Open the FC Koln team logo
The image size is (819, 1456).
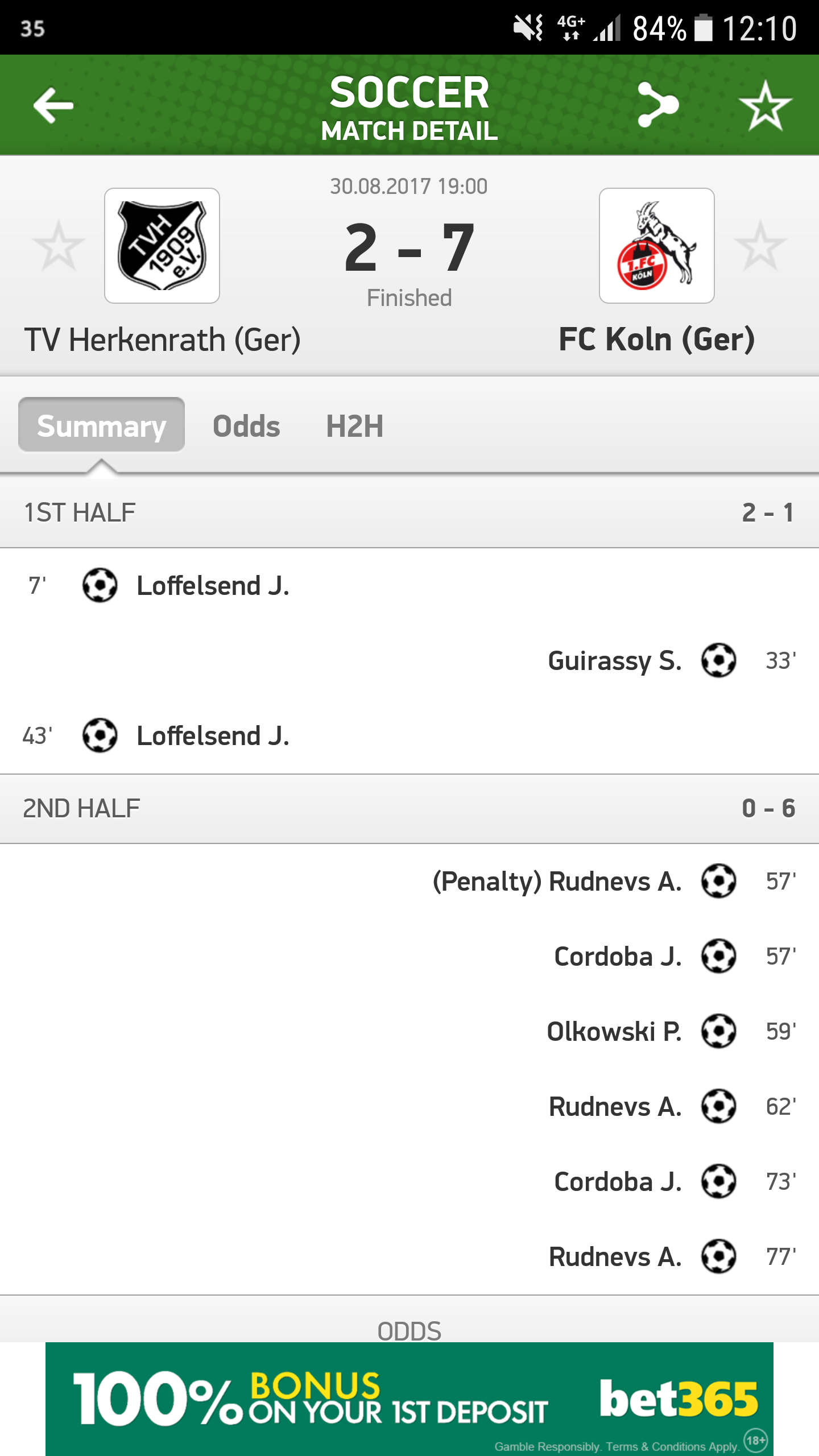point(657,246)
